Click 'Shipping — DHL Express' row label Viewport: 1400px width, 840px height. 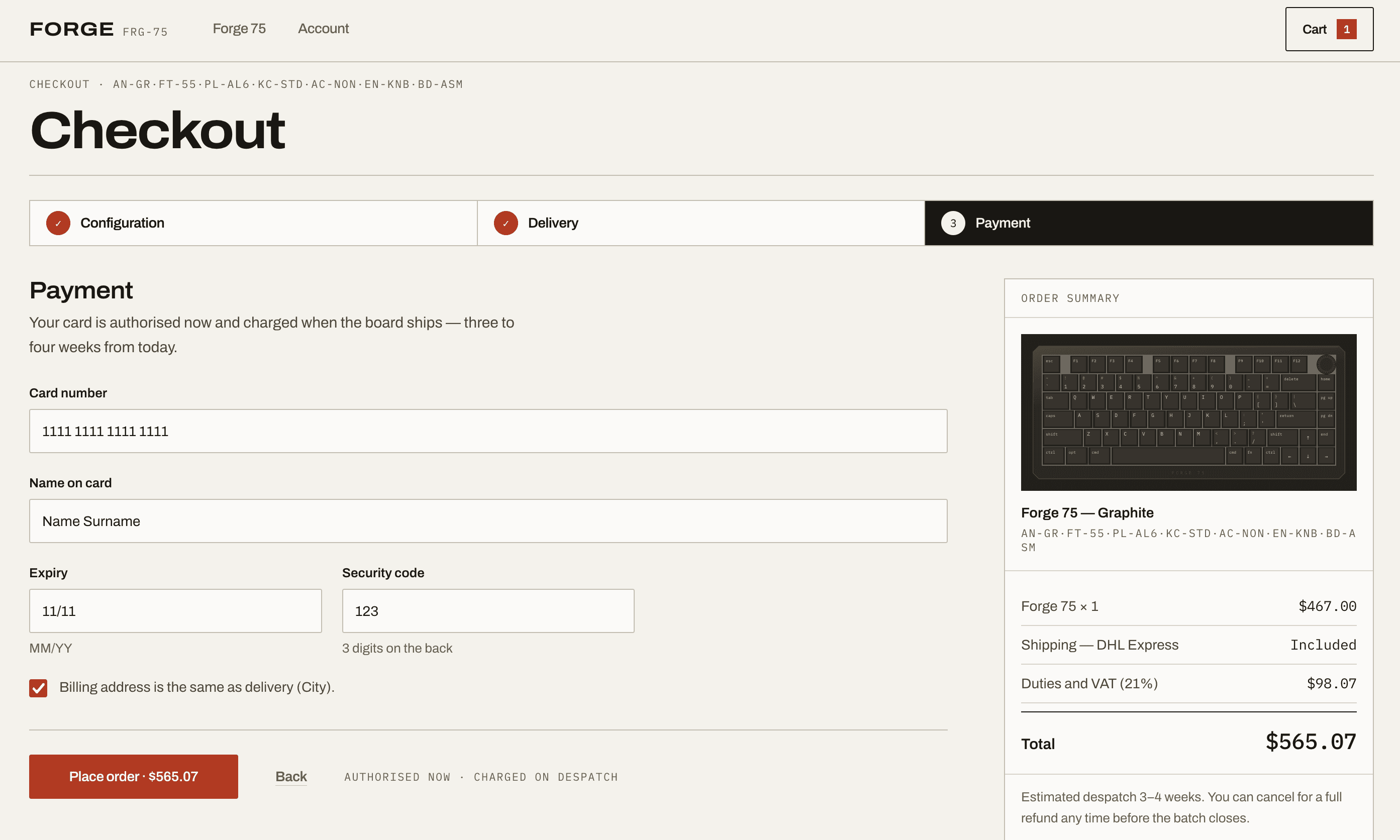pos(1099,645)
